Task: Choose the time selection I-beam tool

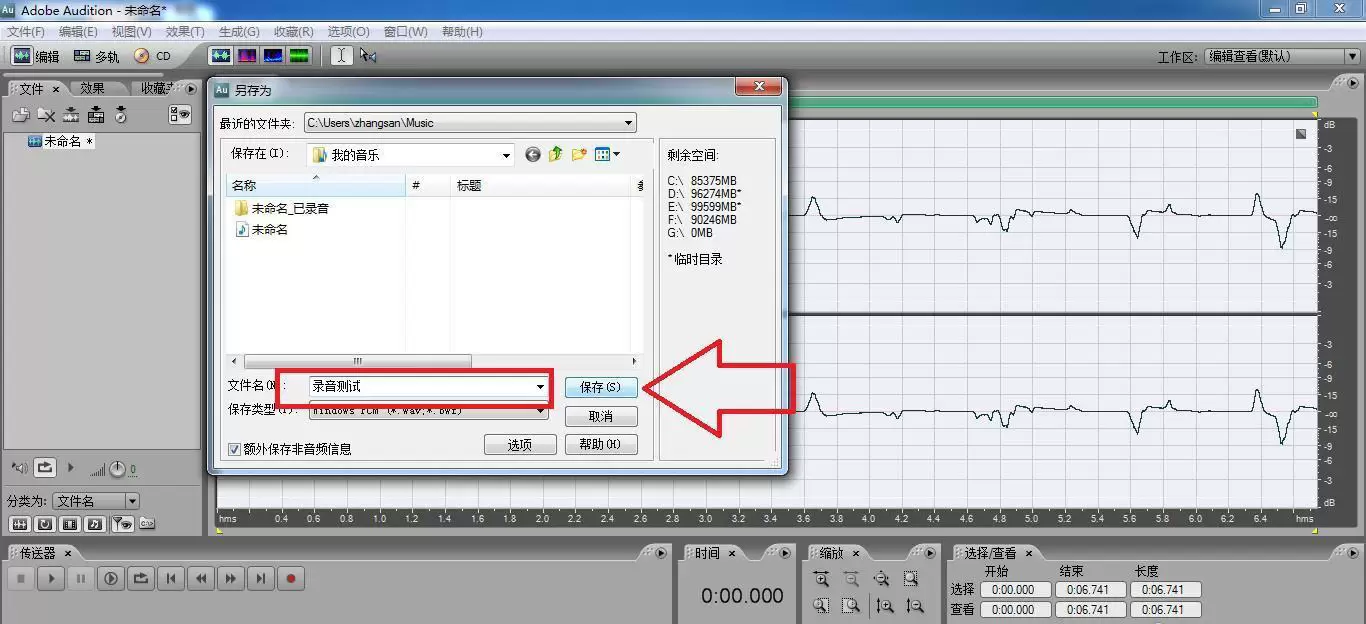Action: [341, 56]
